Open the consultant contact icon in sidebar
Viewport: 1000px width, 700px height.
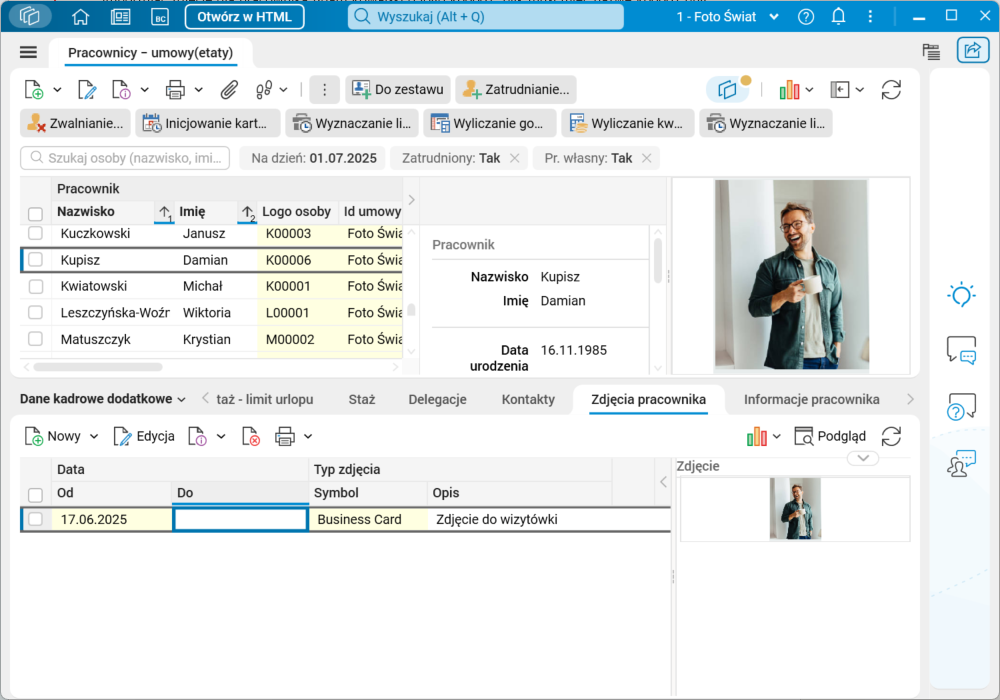click(x=961, y=463)
